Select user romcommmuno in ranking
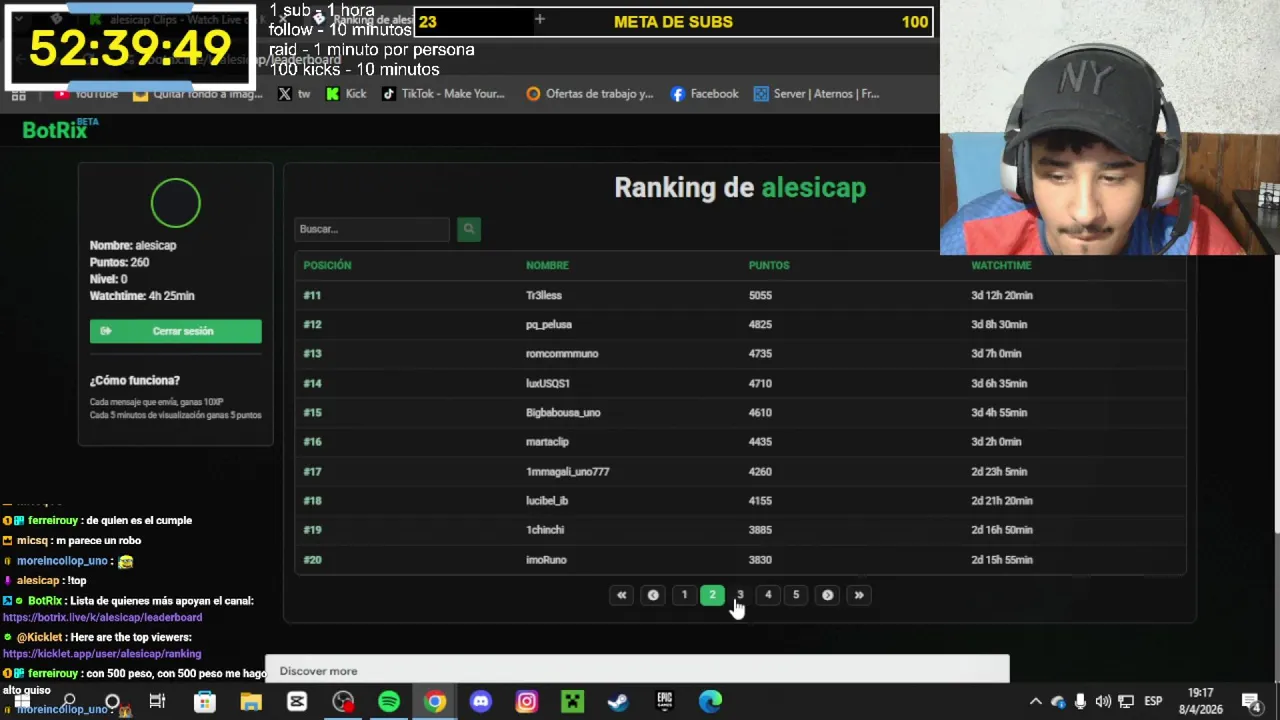The image size is (1280, 720). tap(562, 353)
